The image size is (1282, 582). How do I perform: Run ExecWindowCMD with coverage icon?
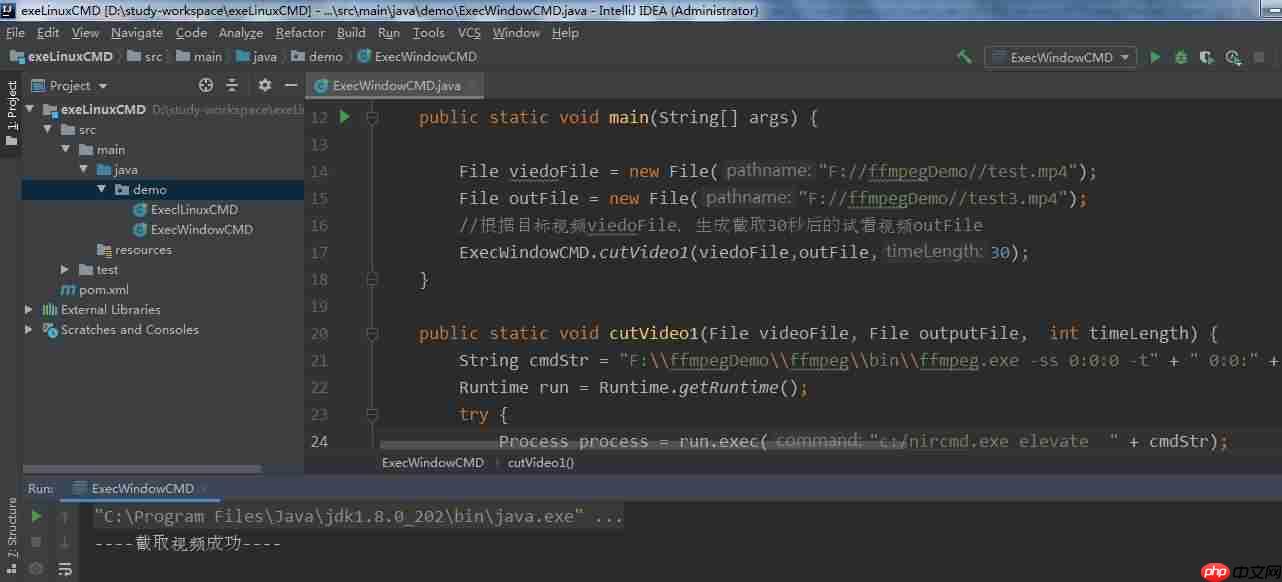pyautogui.click(x=1206, y=57)
